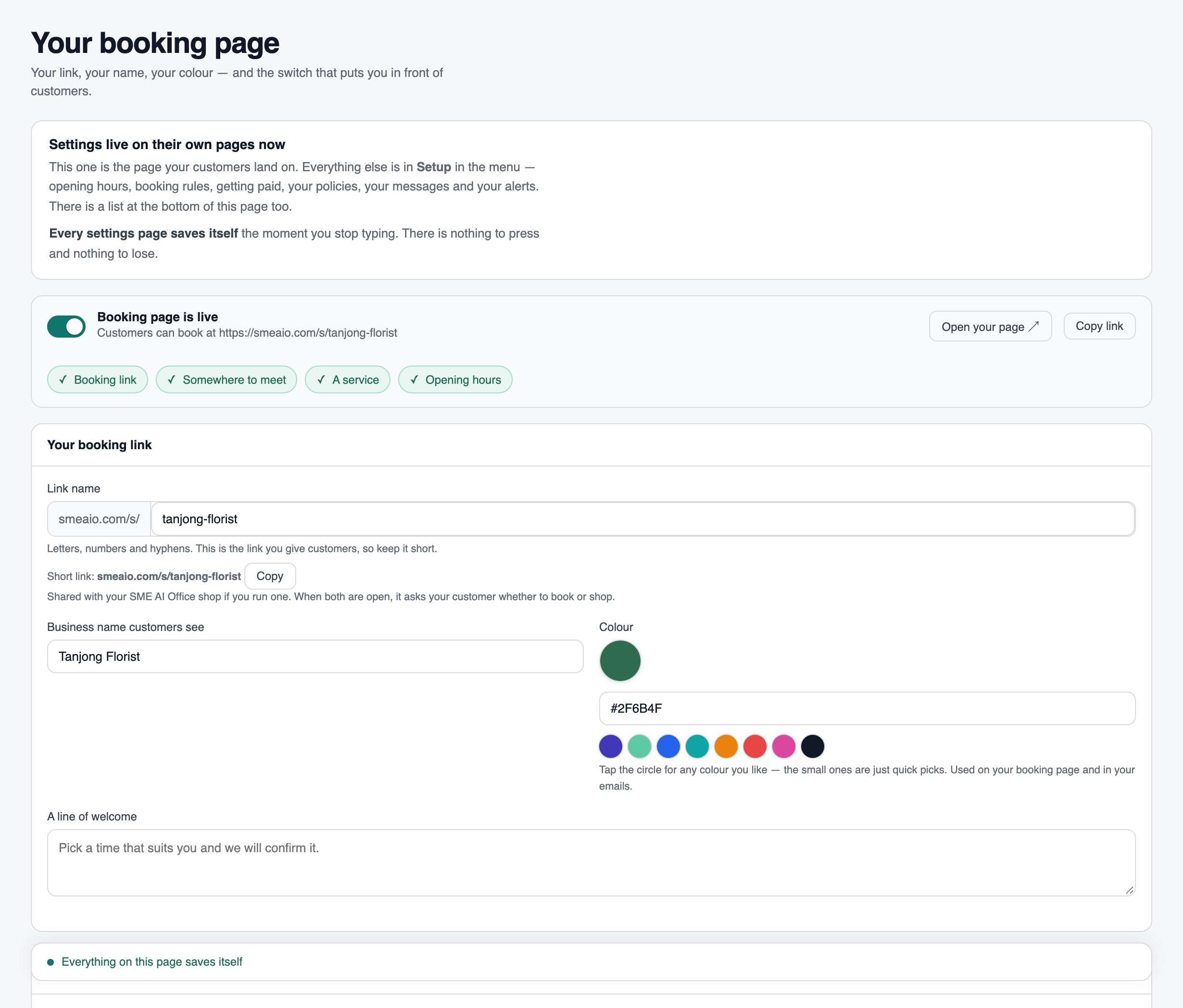Screen dimensions: 1183x1008
Task: Click Open your page button
Action: (990, 326)
